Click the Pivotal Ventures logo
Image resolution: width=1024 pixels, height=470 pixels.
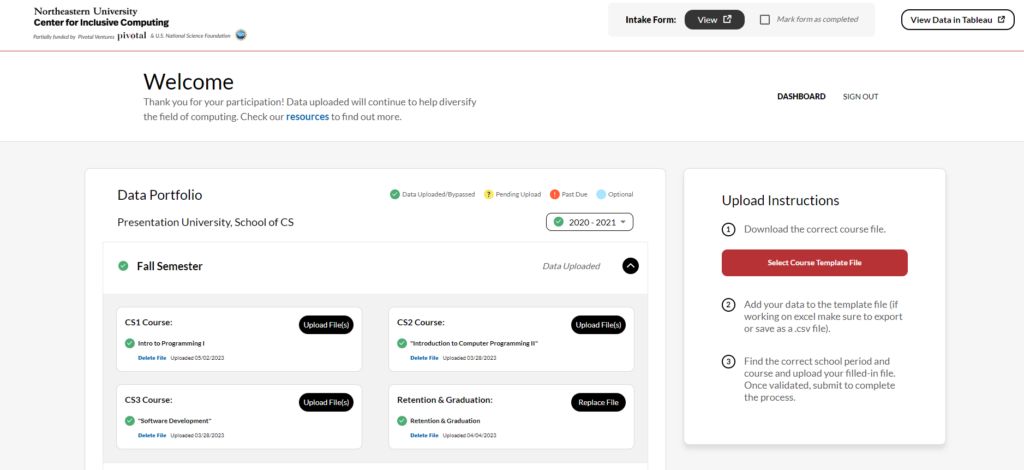tap(132, 36)
